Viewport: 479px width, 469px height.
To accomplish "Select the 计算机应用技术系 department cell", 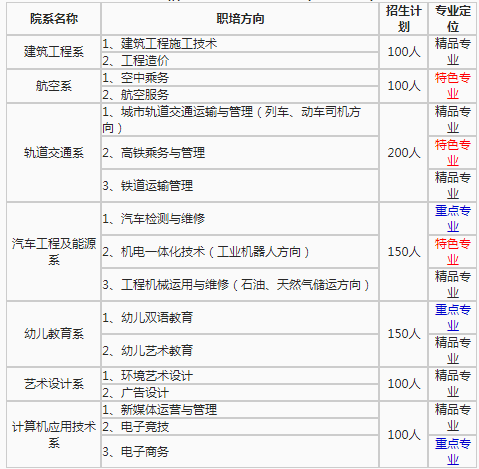I will [x=54, y=434].
